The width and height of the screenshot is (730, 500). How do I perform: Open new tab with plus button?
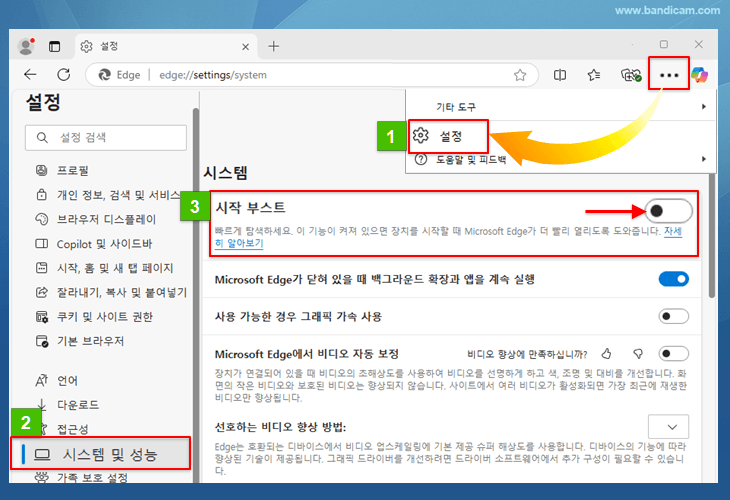click(x=274, y=46)
